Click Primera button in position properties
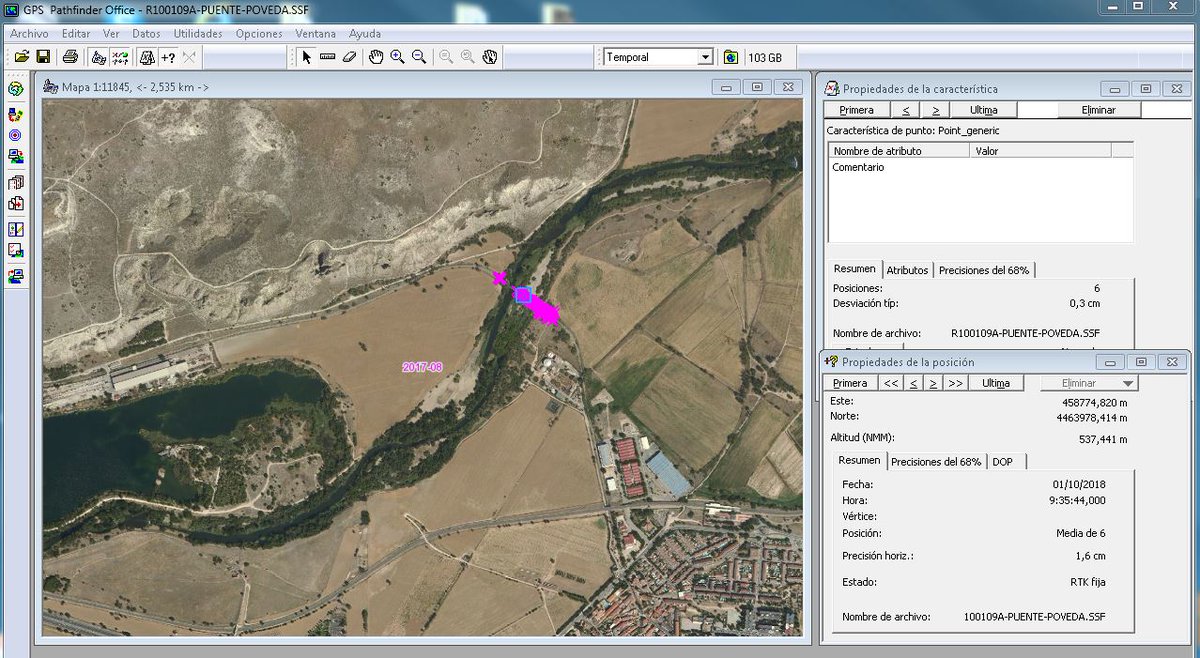 pos(850,383)
